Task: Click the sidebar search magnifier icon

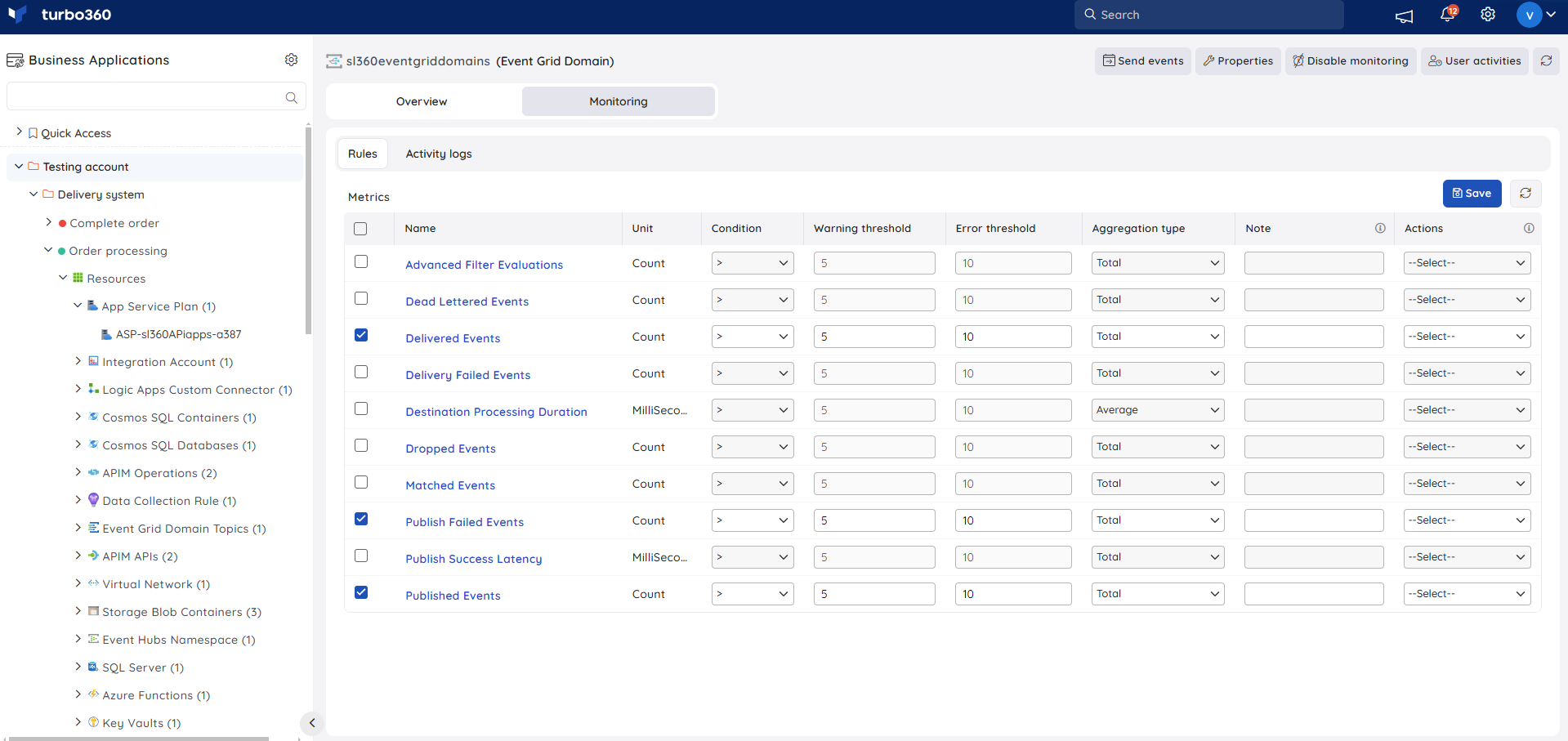Action: (x=291, y=97)
